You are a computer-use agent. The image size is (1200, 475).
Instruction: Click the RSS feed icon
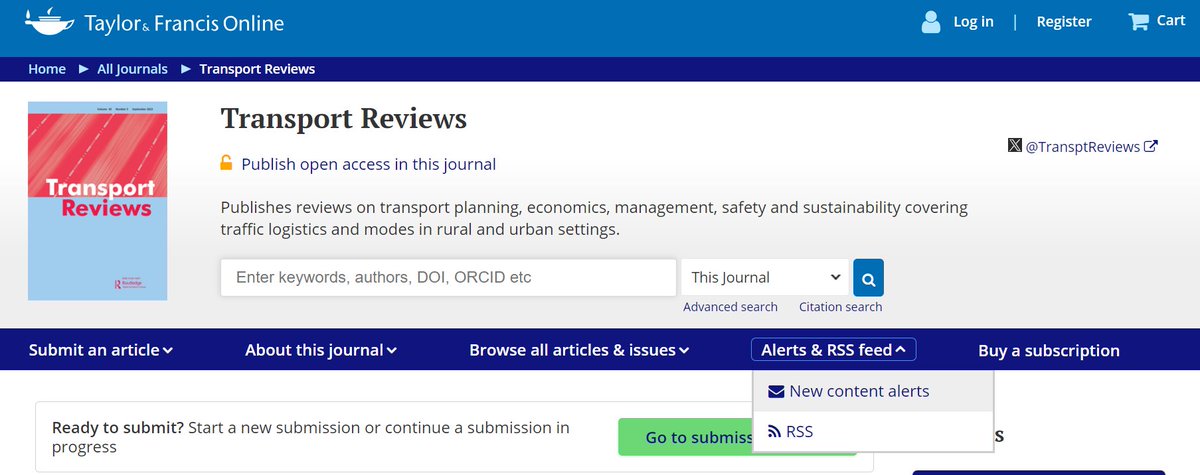pyautogui.click(x=774, y=432)
